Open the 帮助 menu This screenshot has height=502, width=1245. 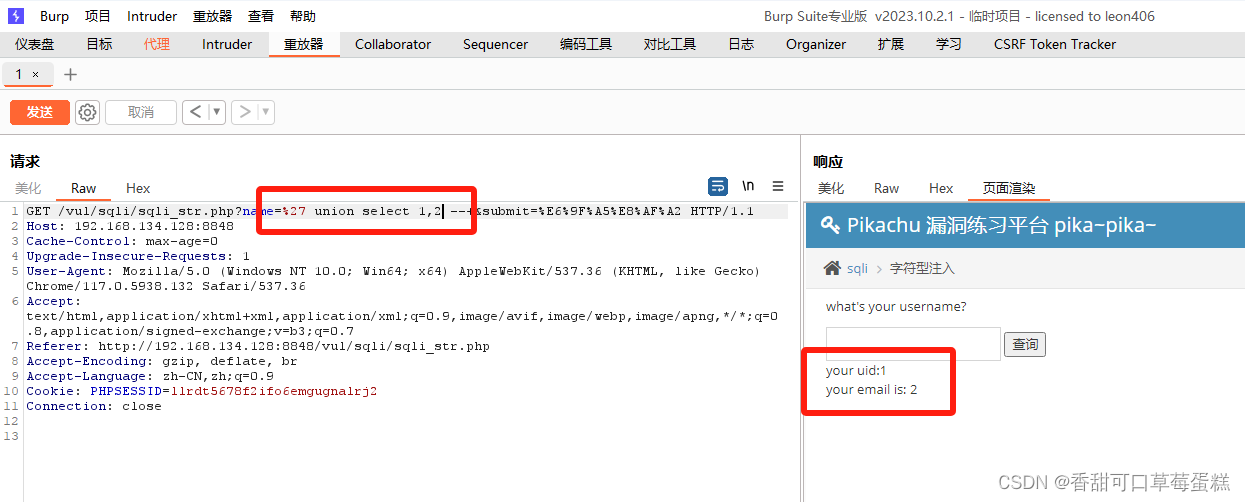tap(303, 16)
